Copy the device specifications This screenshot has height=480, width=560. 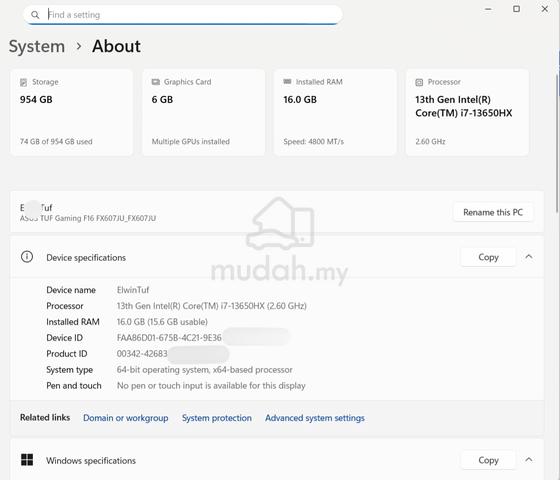[x=488, y=257]
